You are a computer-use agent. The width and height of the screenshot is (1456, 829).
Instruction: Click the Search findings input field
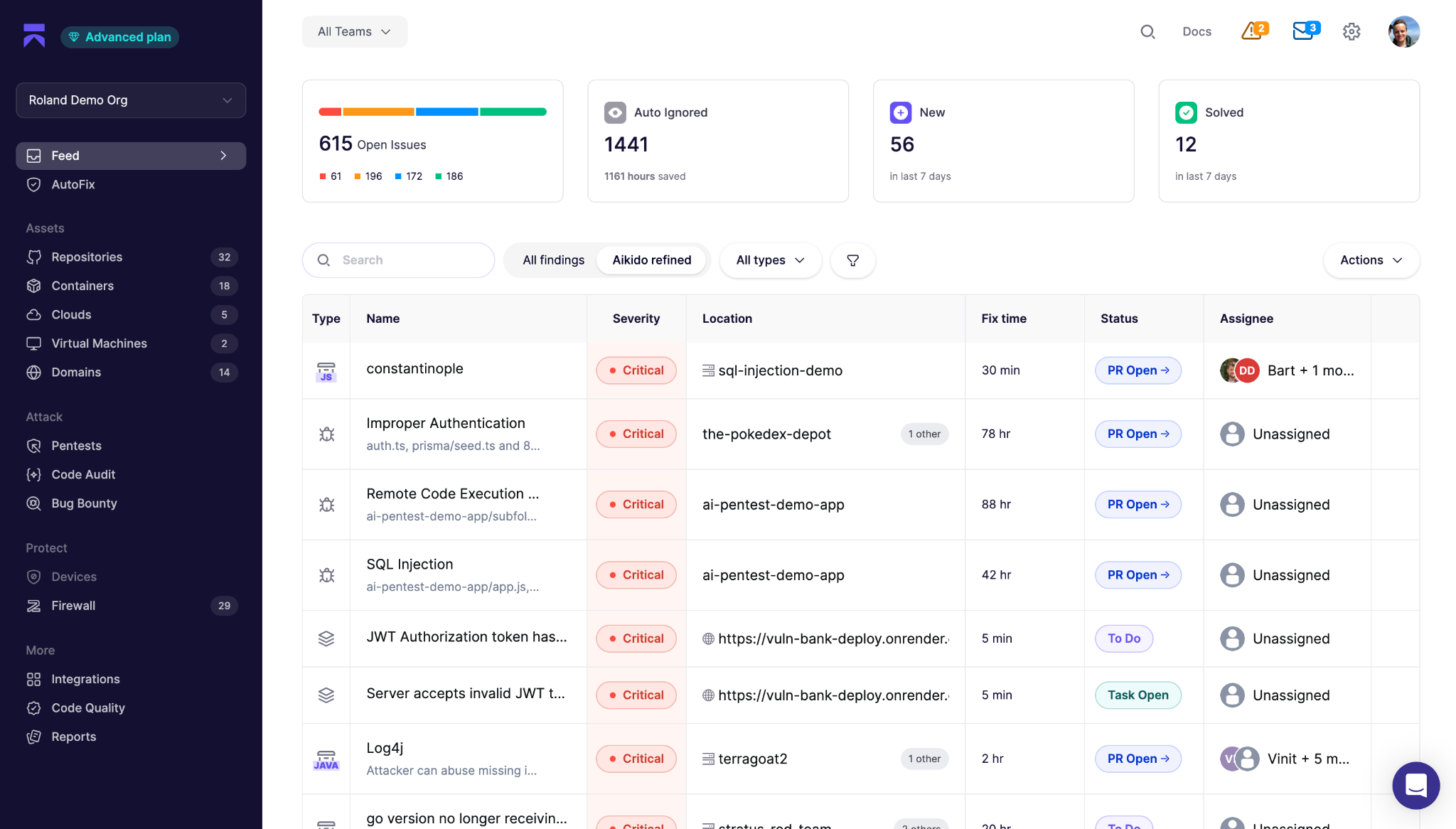[398, 260]
